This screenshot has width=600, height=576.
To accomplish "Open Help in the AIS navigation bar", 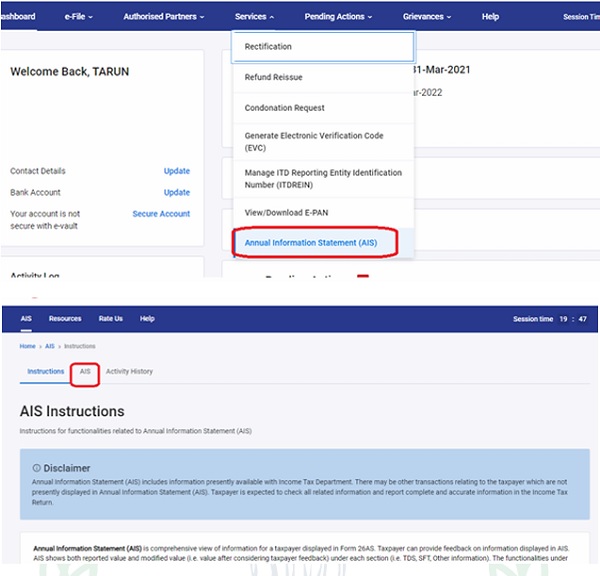I will pos(147,318).
